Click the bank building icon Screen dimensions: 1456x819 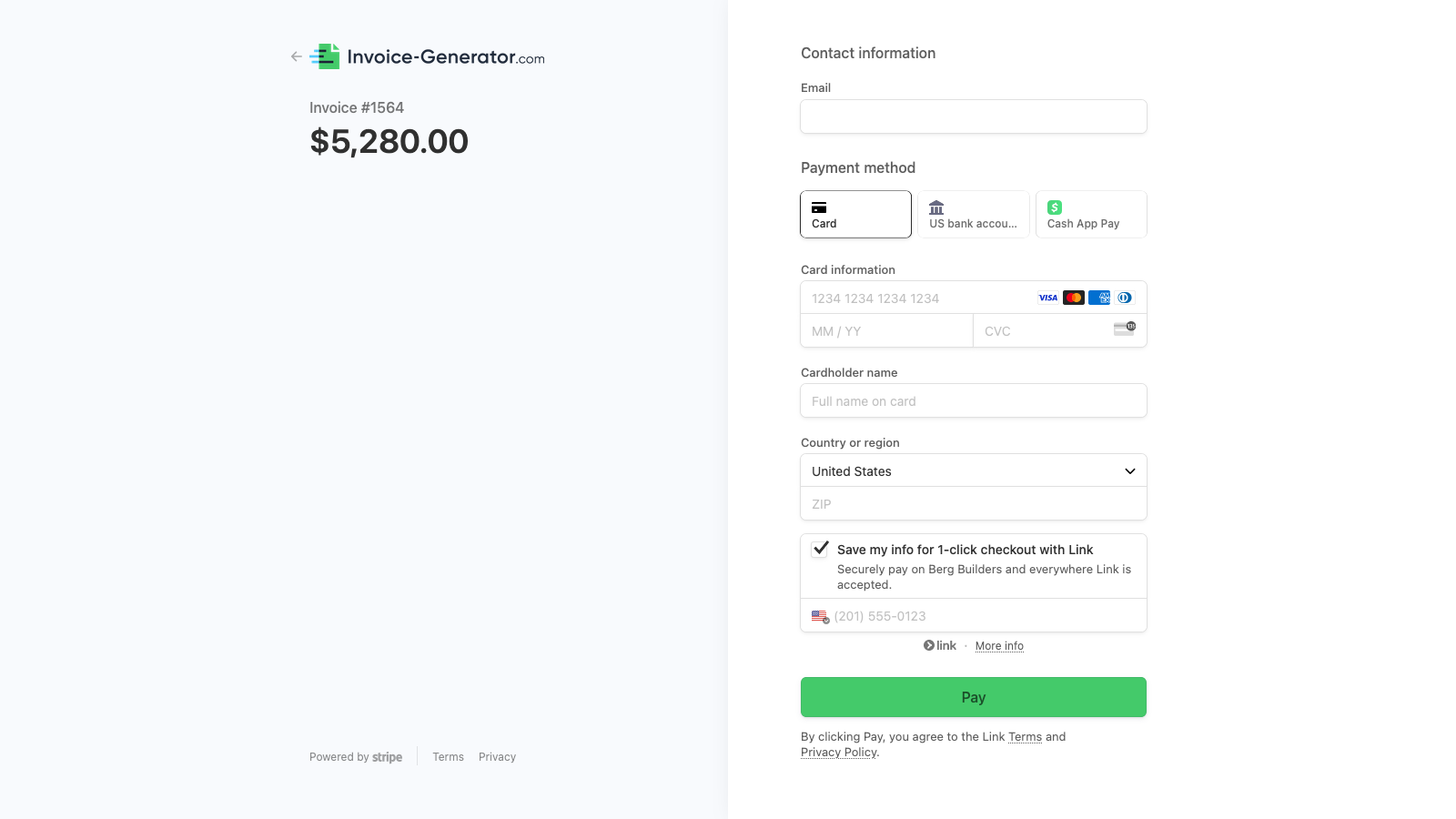point(936,207)
